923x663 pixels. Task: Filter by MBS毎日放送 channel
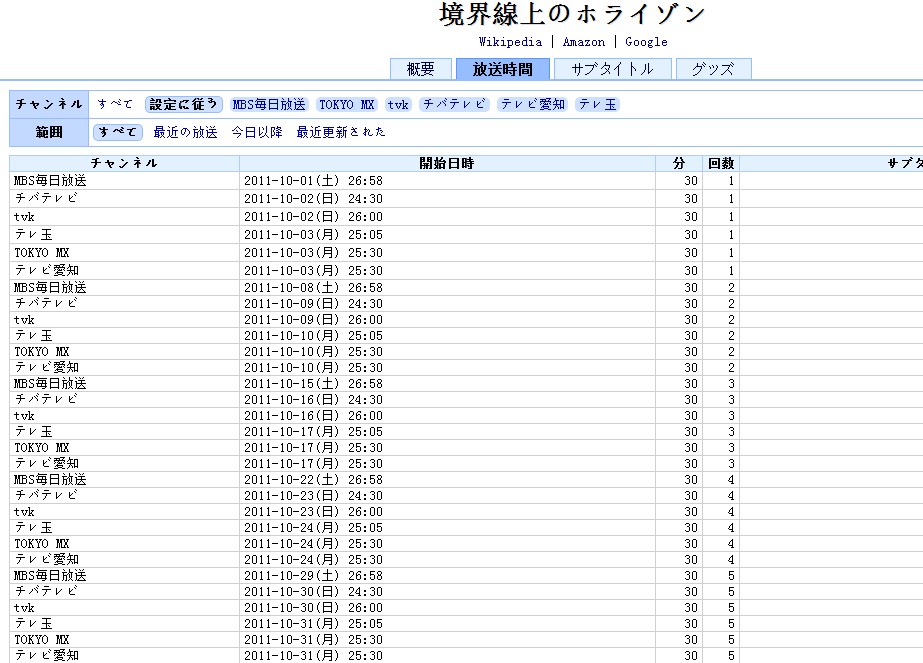269,104
